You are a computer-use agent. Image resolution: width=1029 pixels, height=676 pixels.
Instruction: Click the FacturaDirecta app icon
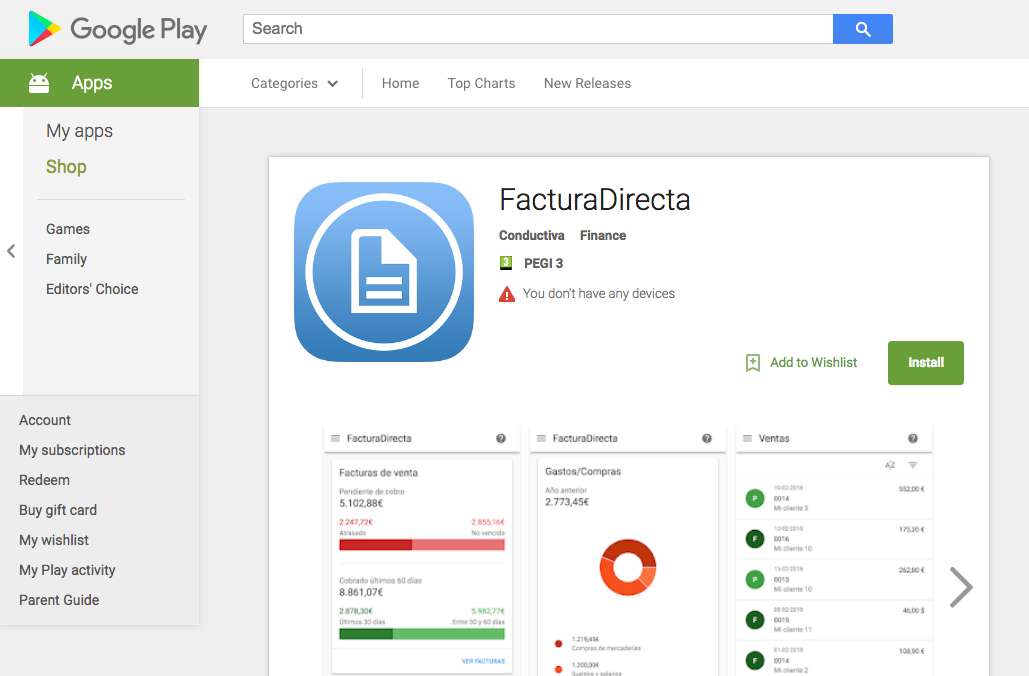click(x=384, y=272)
